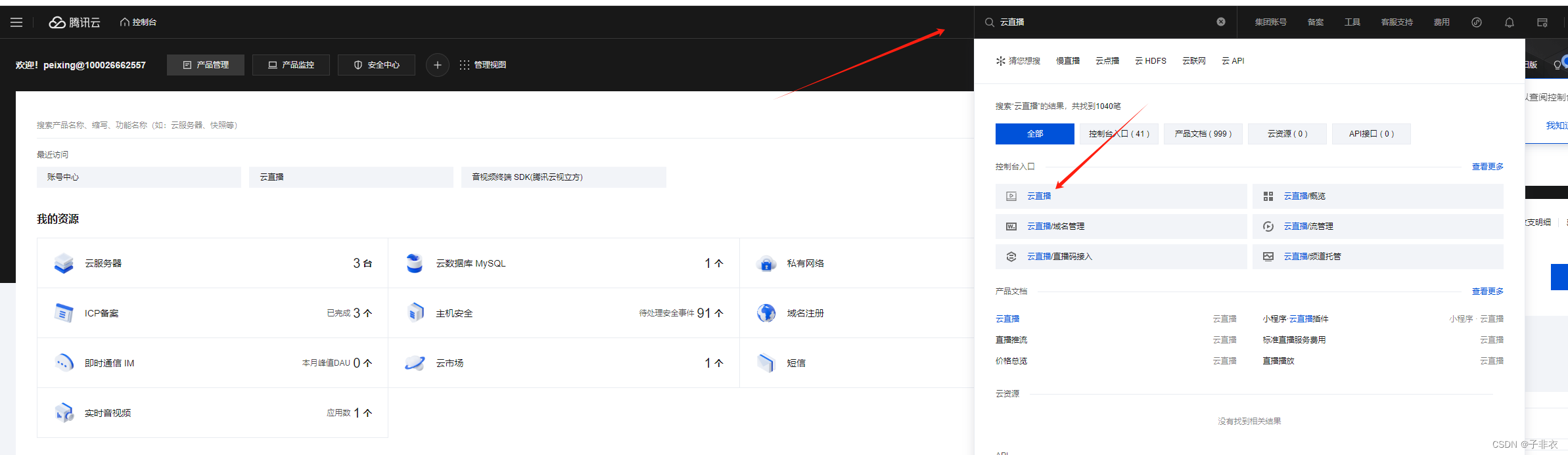Viewport: 1568px width, 455px height.
Task: Open notifications bell icon
Action: coord(1510,22)
